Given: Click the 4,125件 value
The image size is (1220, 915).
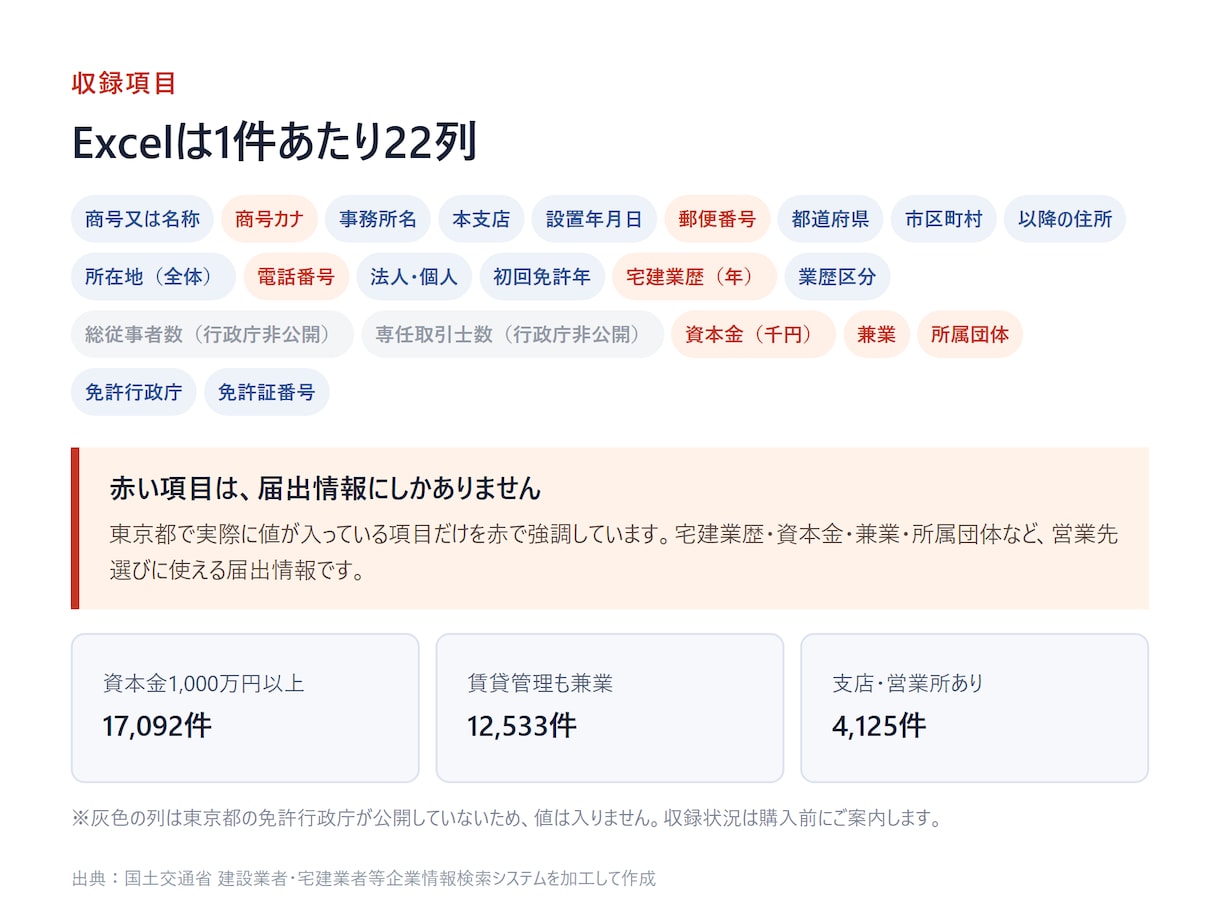Looking at the screenshot, I should pyautogui.click(x=879, y=725).
